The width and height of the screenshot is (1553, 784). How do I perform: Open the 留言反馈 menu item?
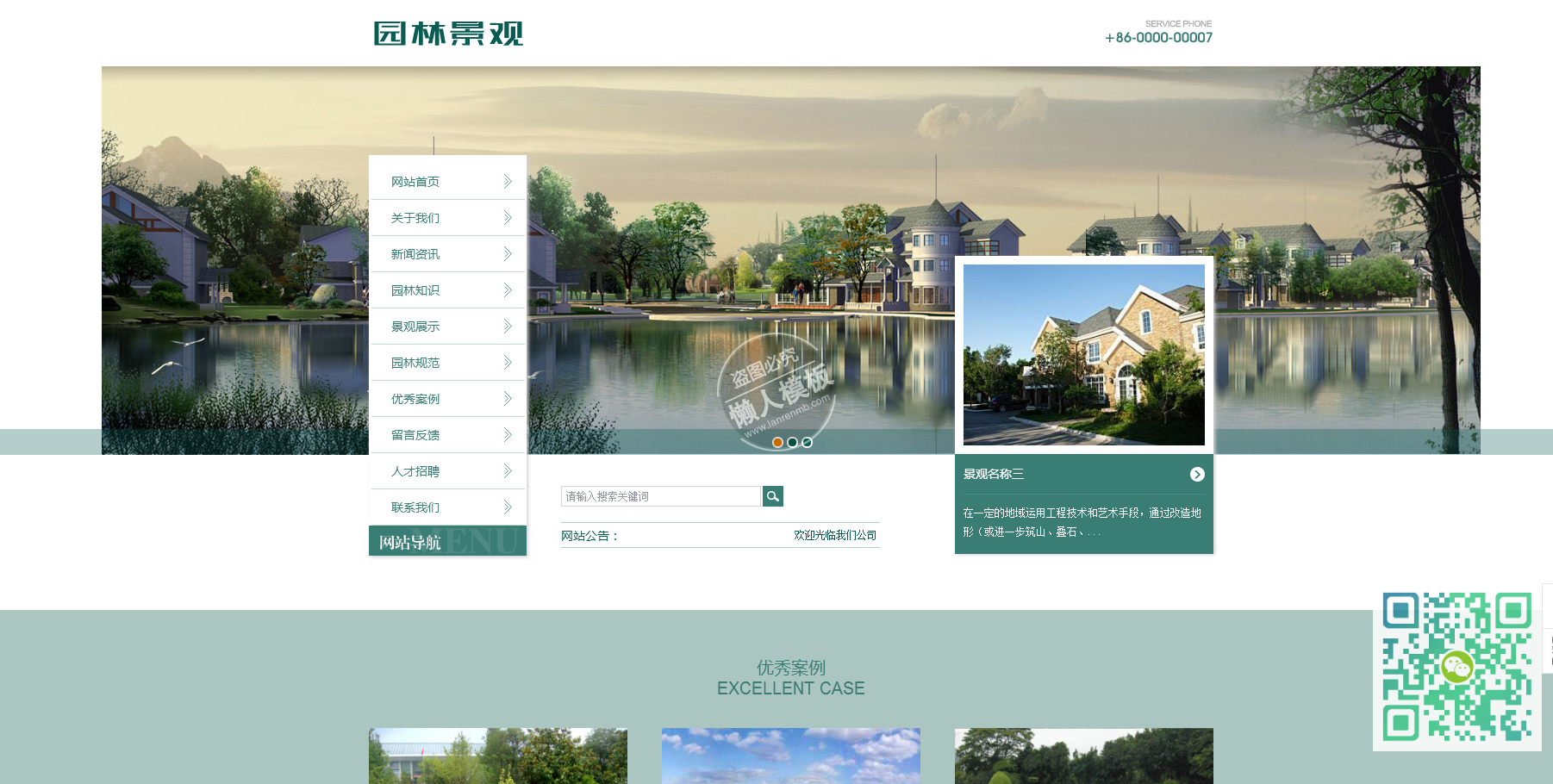415,435
